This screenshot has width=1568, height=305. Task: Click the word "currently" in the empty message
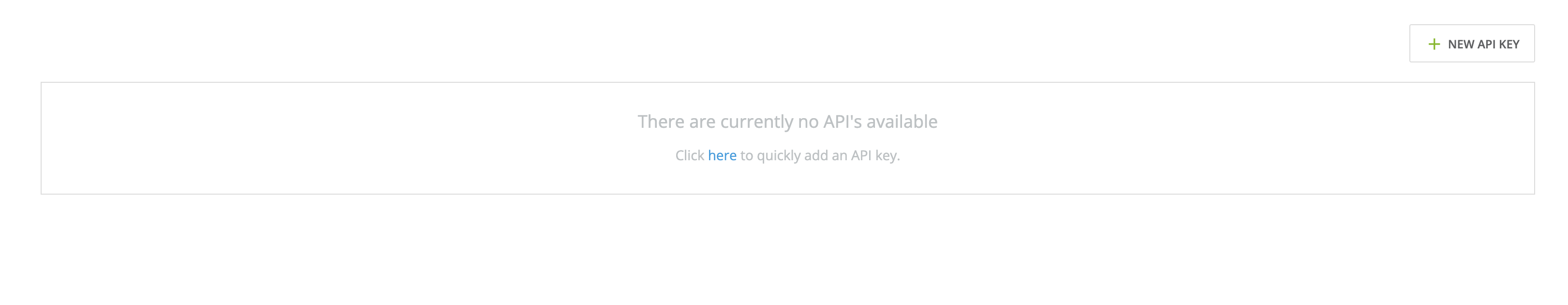coord(756,122)
